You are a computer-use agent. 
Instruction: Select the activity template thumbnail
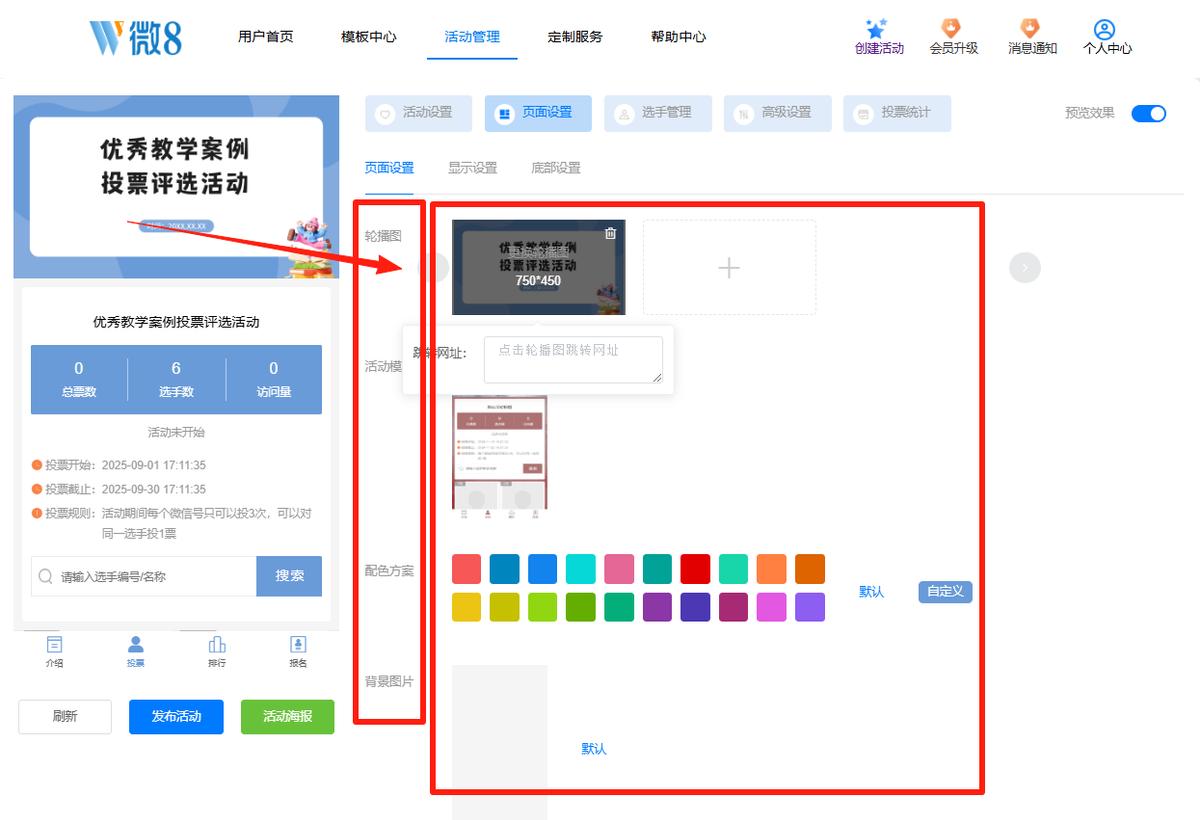tap(499, 458)
